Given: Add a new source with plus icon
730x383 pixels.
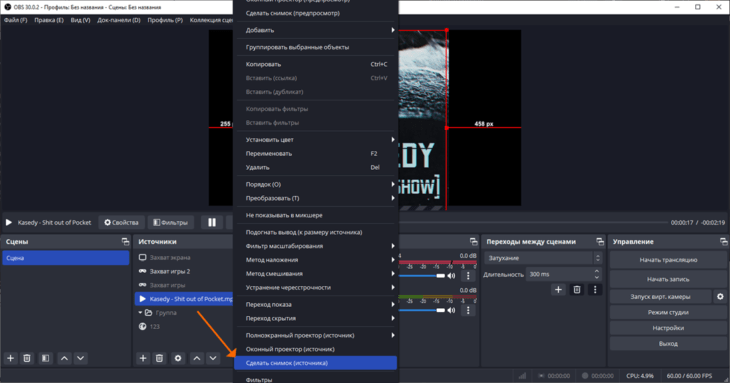Looking at the screenshot, I should click(143, 358).
